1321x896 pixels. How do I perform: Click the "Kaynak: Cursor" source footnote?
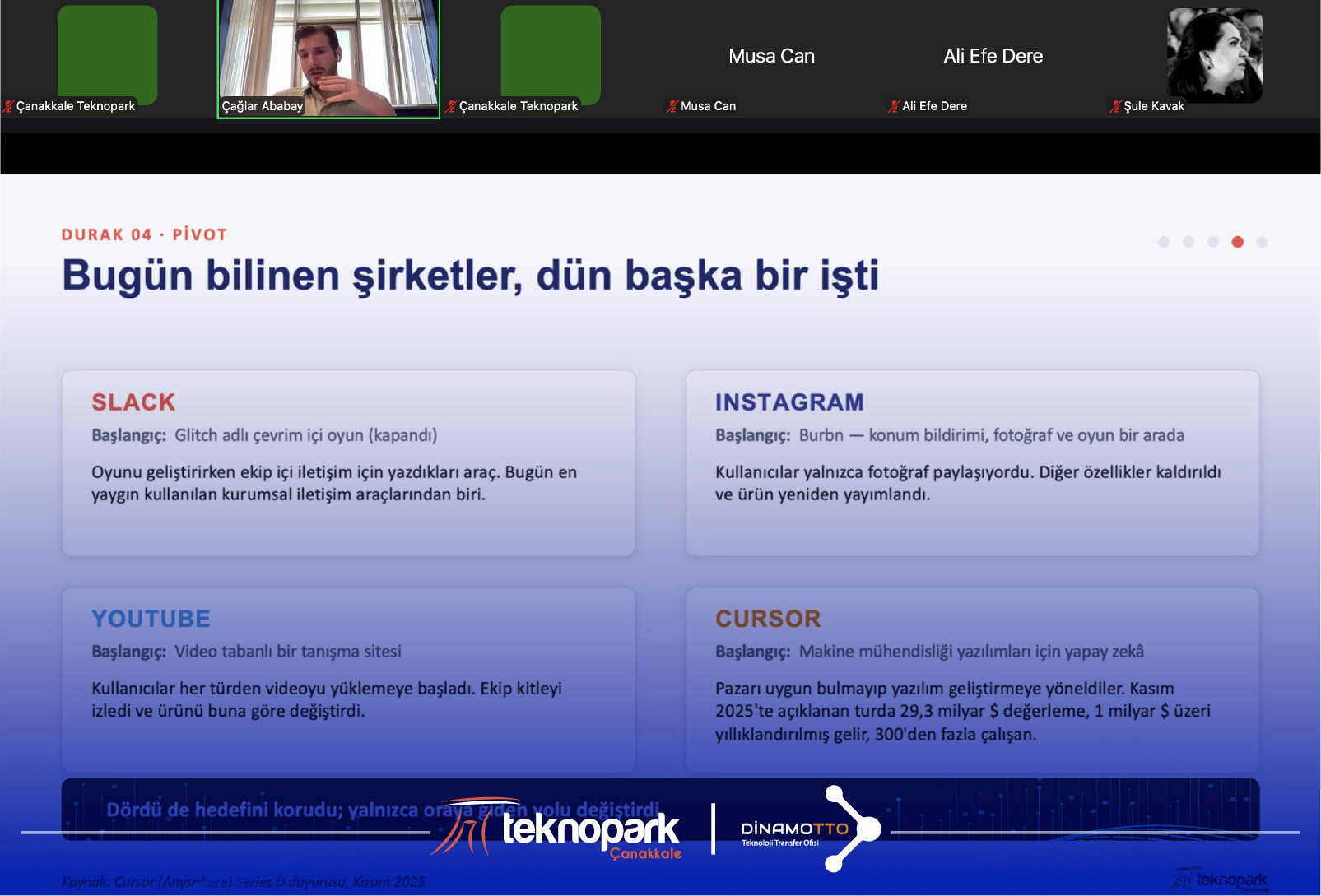[x=244, y=882]
